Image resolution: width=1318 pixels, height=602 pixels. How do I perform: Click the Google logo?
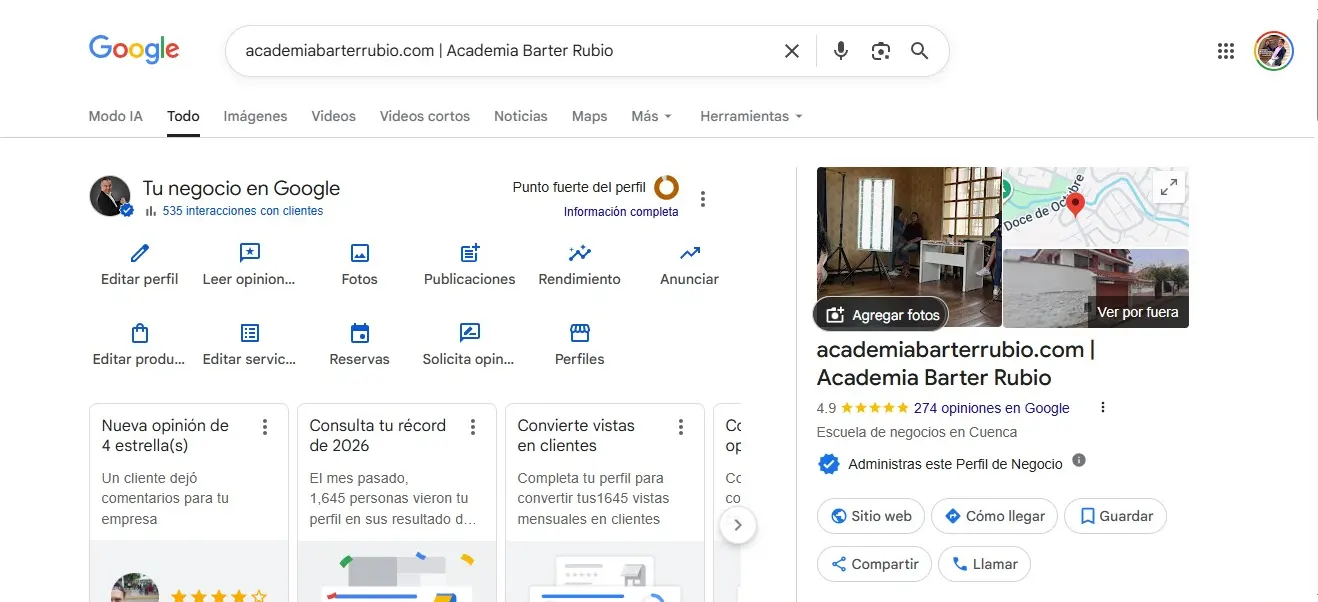[134, 50]
